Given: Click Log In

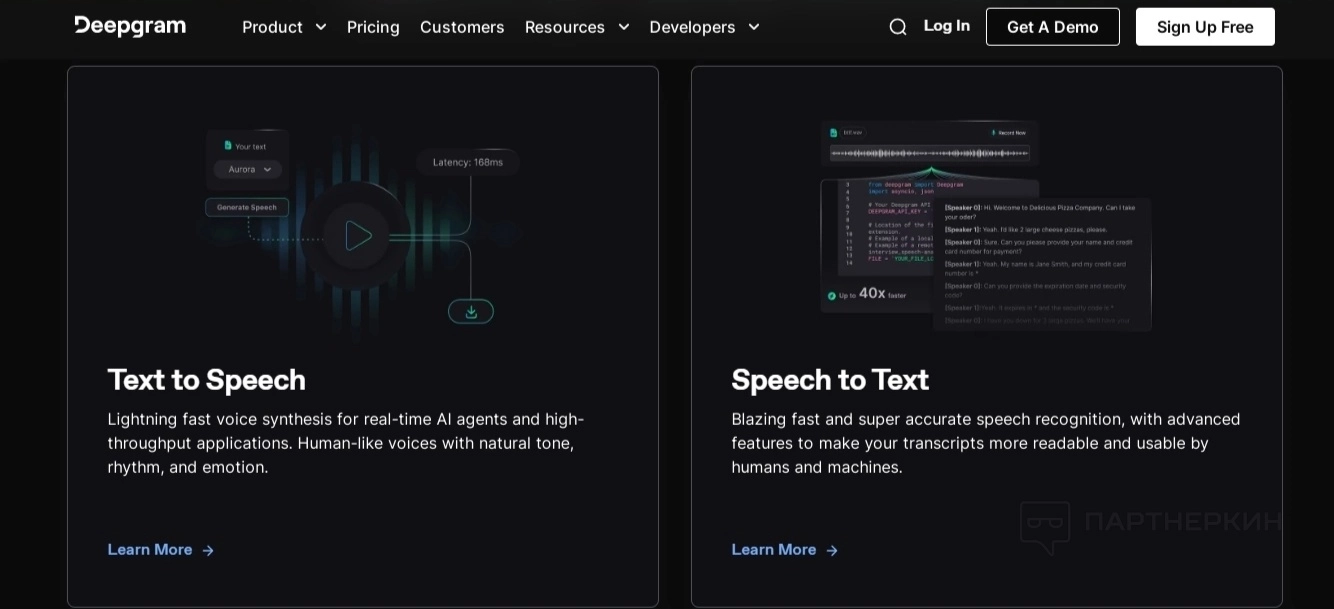Looking at the screenshot, I should 947,26.
